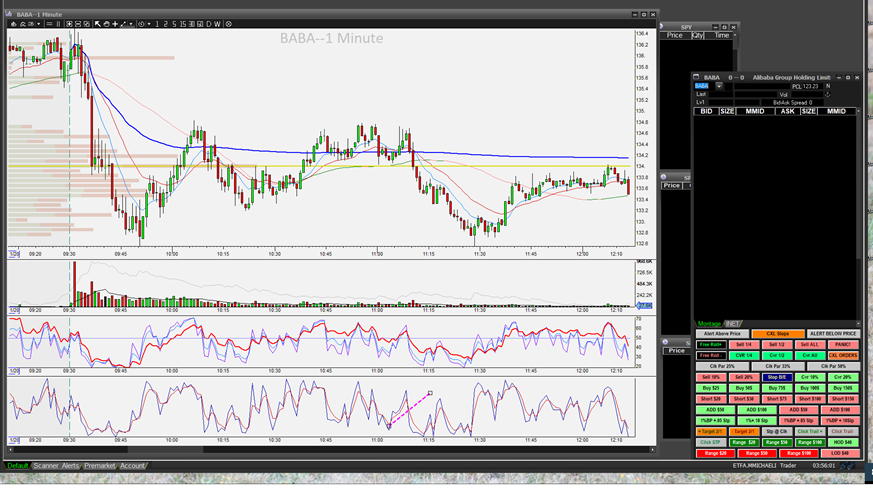873x489 pixels.
Task: Click the 1/0 toggle on price chart axis
Action: pos(14,254)
